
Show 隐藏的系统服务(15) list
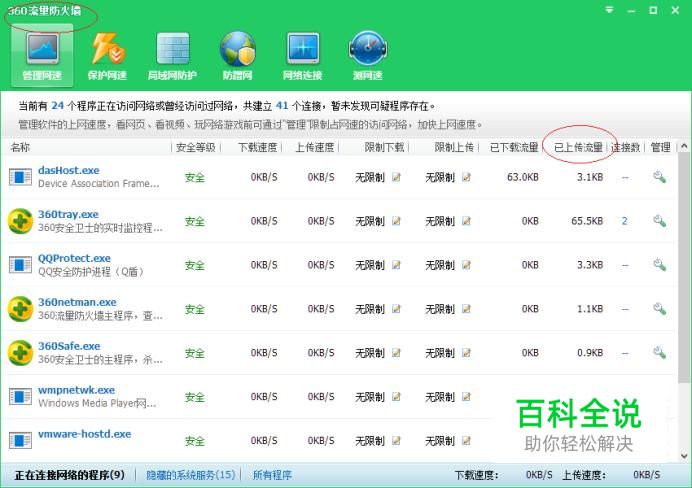[191, 475]
